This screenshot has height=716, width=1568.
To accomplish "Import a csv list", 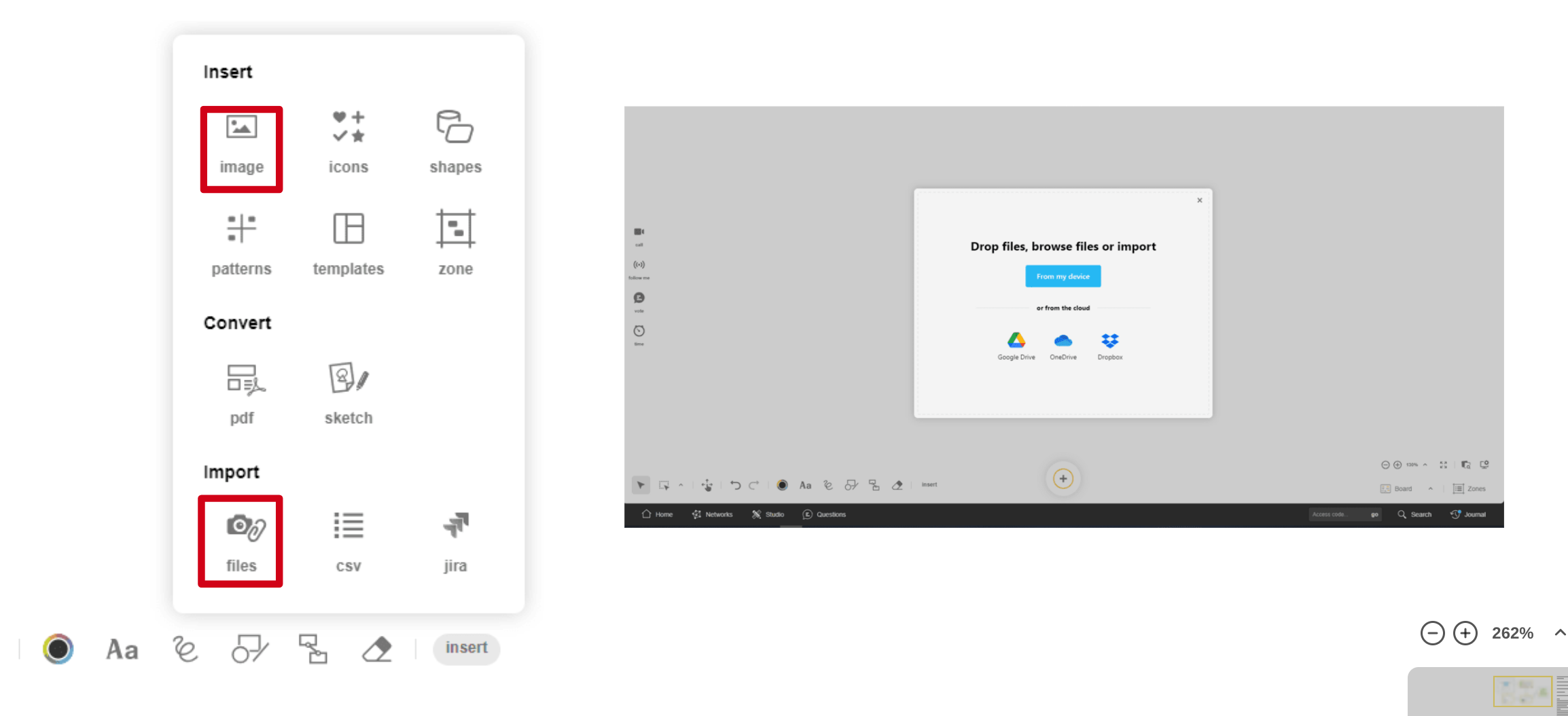I will click(348, 541).
